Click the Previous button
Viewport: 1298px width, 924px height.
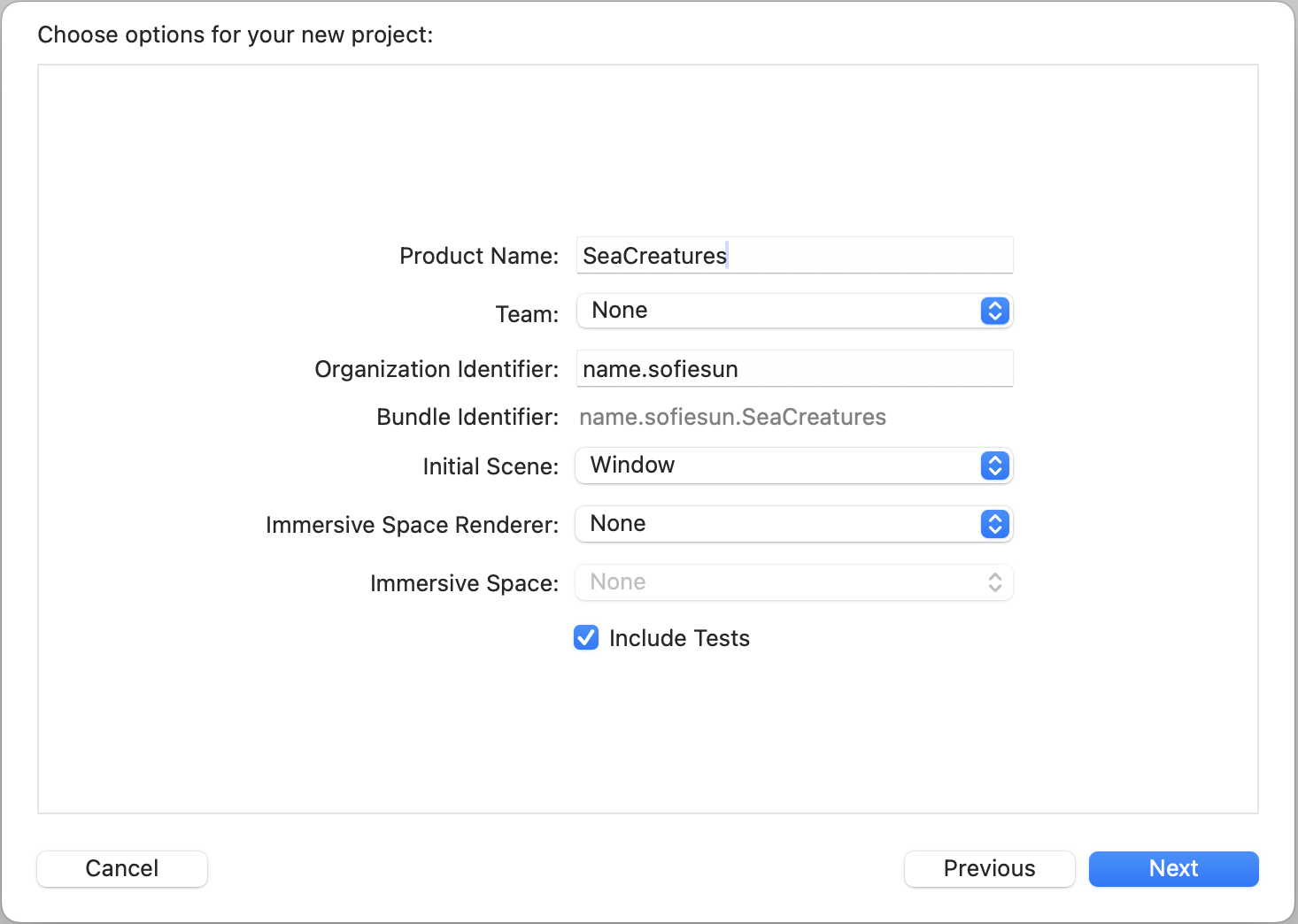coord(989,868)
